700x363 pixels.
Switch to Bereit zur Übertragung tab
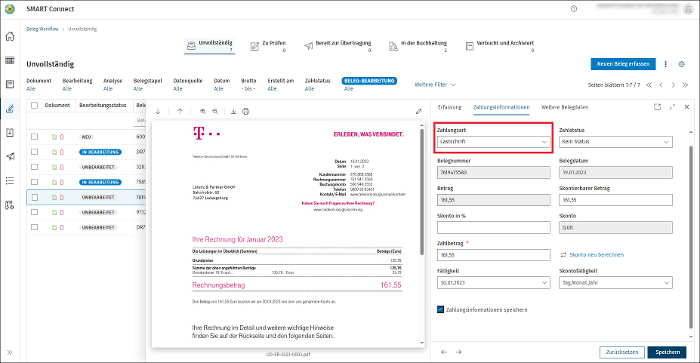(x=338, y=46)
